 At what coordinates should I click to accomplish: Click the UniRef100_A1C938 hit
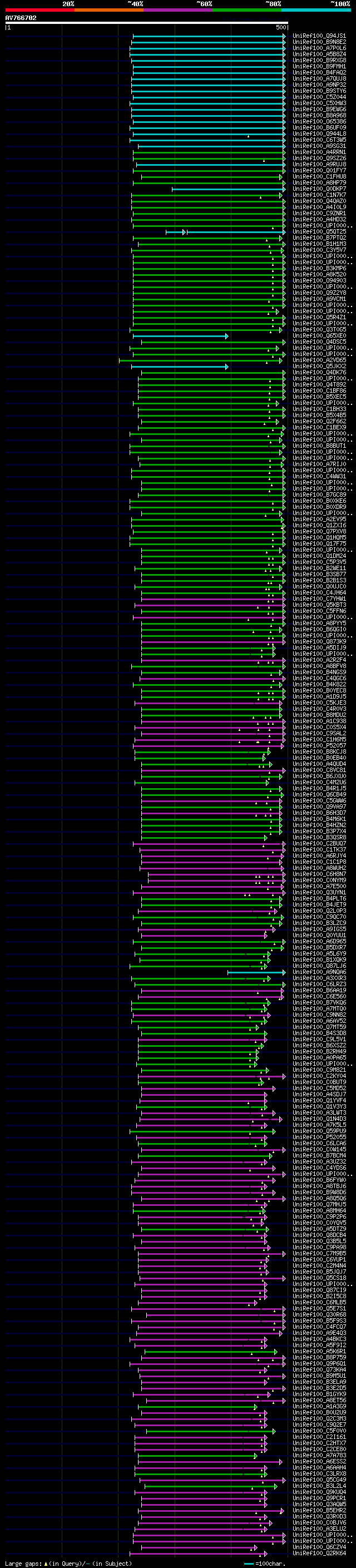tap(319, 721)
